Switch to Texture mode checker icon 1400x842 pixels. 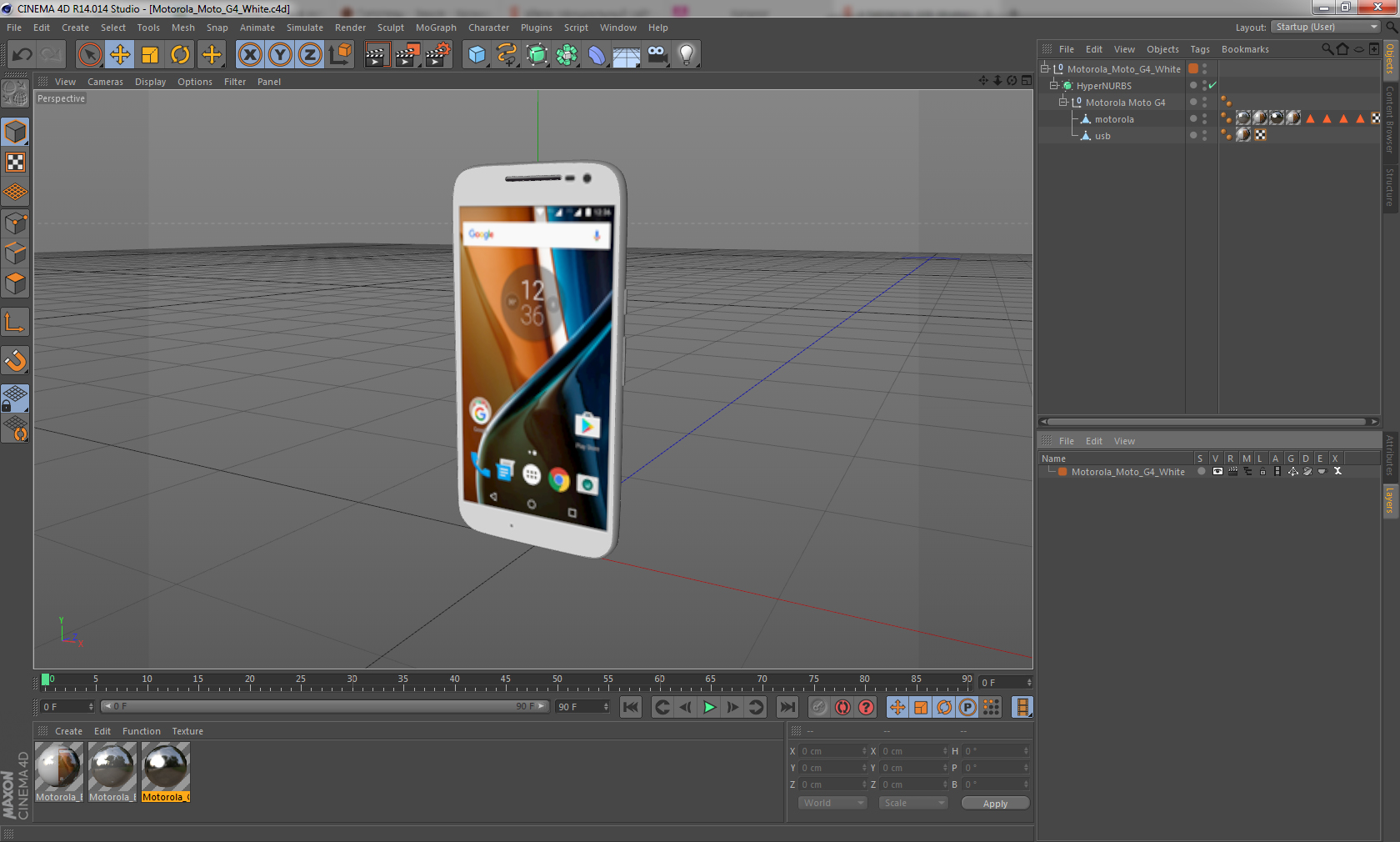[15, 163]
